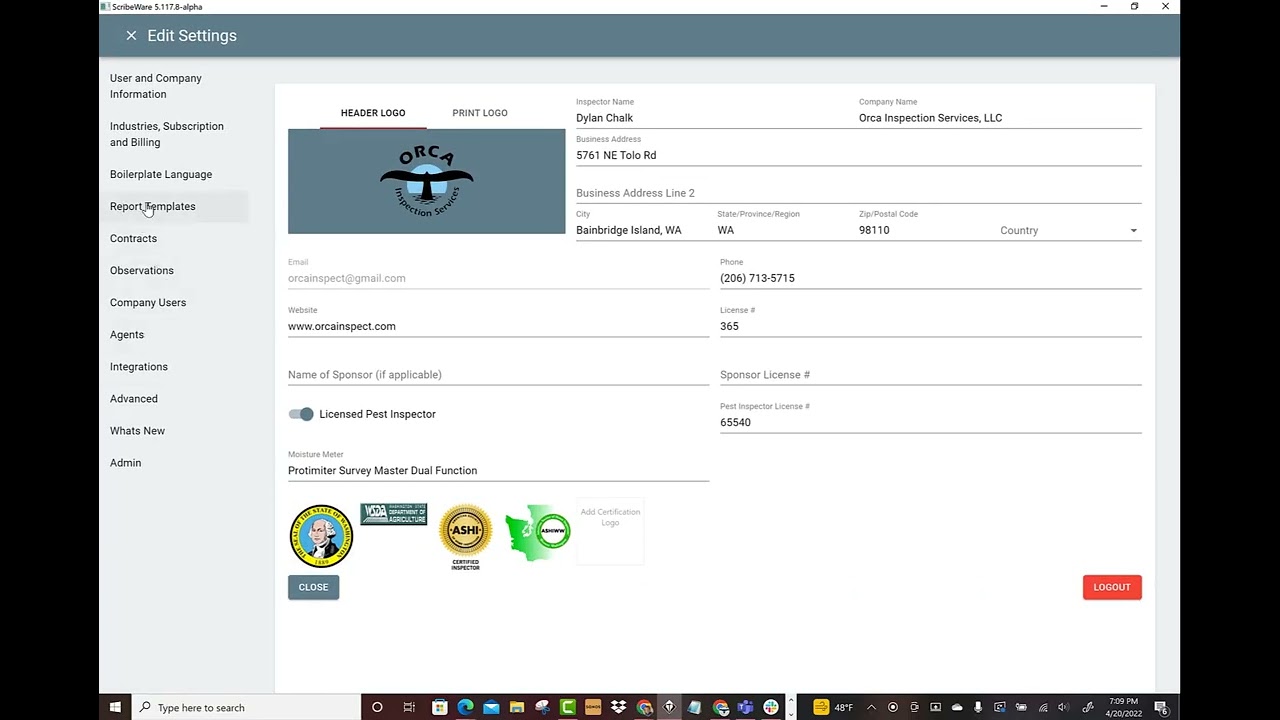This screenshot has height=720, width=1280.
Task: Click the CLOSE button
Action: 313,587
